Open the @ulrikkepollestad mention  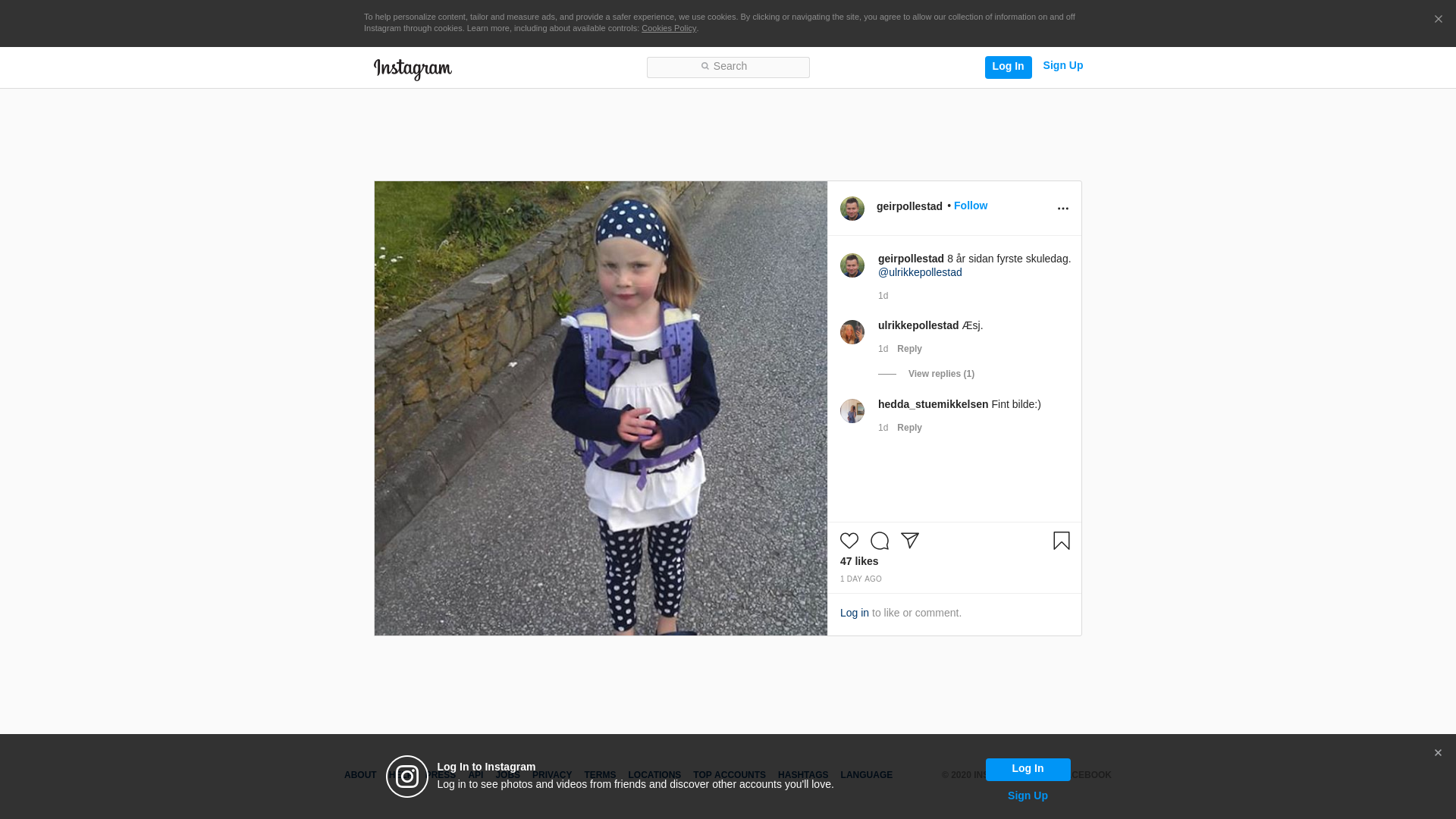(920, 272)
